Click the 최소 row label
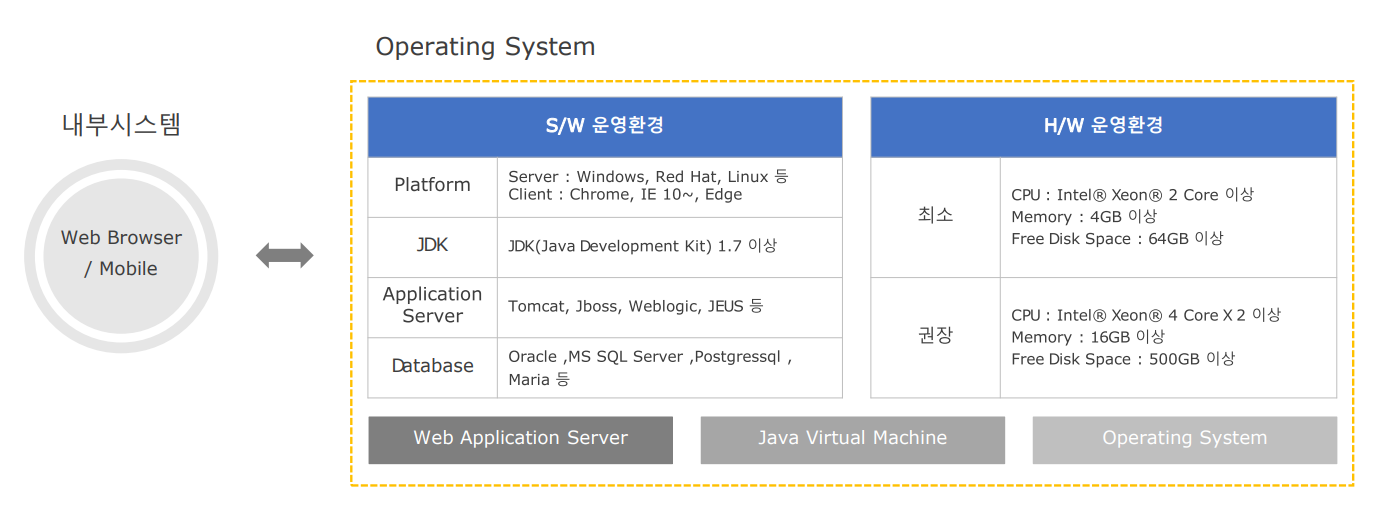The width and height of the screenshot is (1386, 515). (935, 215)
